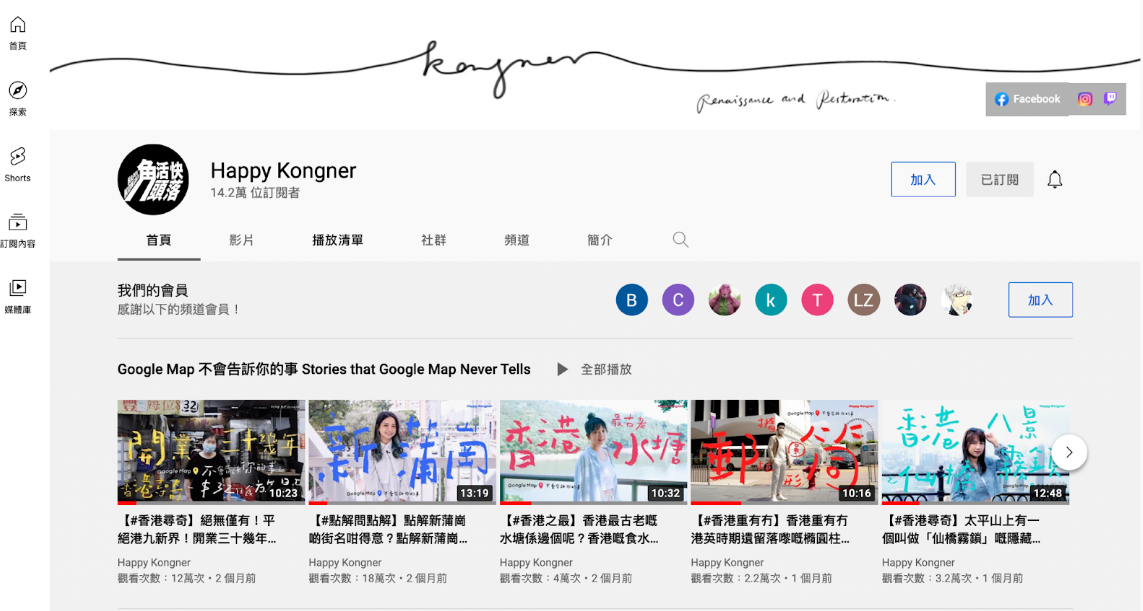Open video title 【#香港重有冇】
Viewport: 1143px width, 611px height.
(771, 529)
